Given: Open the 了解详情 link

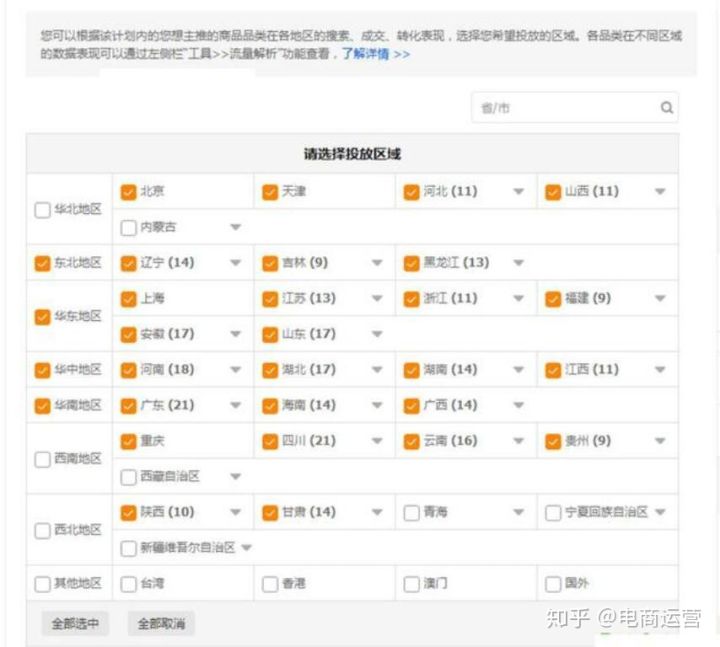Looking at the screenshot, I should pyautogui.click(x=375, y=54).
